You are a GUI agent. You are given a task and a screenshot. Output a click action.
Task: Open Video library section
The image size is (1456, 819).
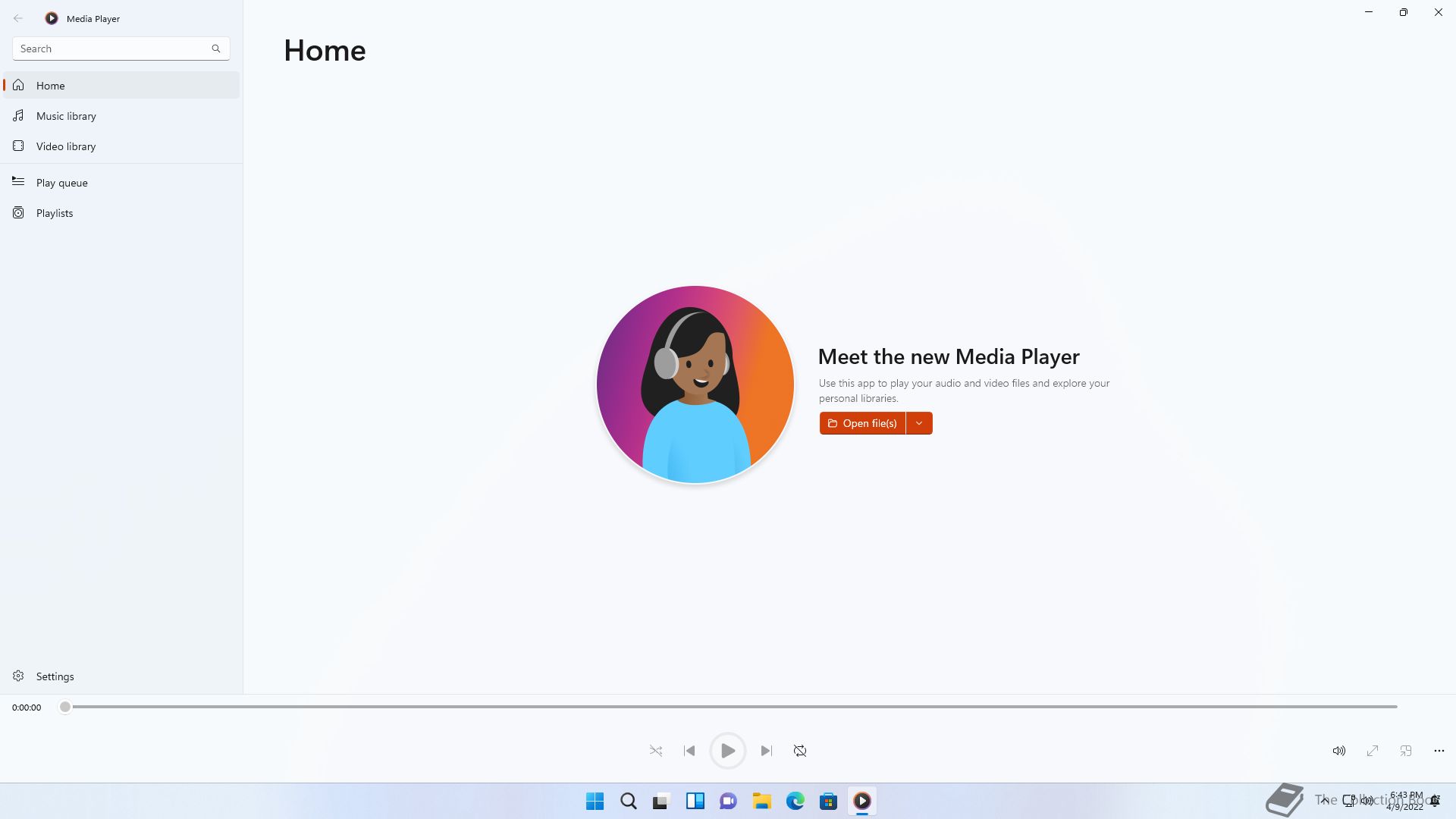(x=66, y=146)
